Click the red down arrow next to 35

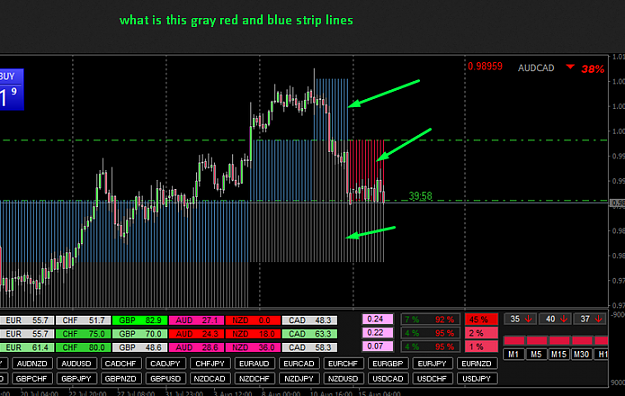[529, 319]
